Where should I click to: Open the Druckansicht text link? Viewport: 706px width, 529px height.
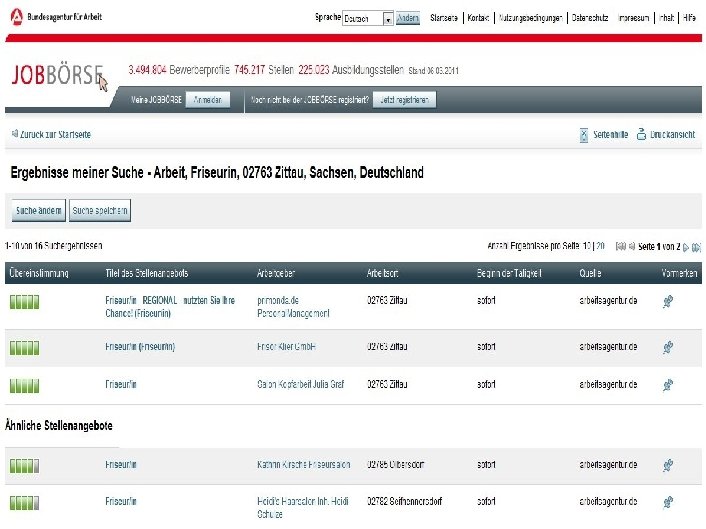673,134
